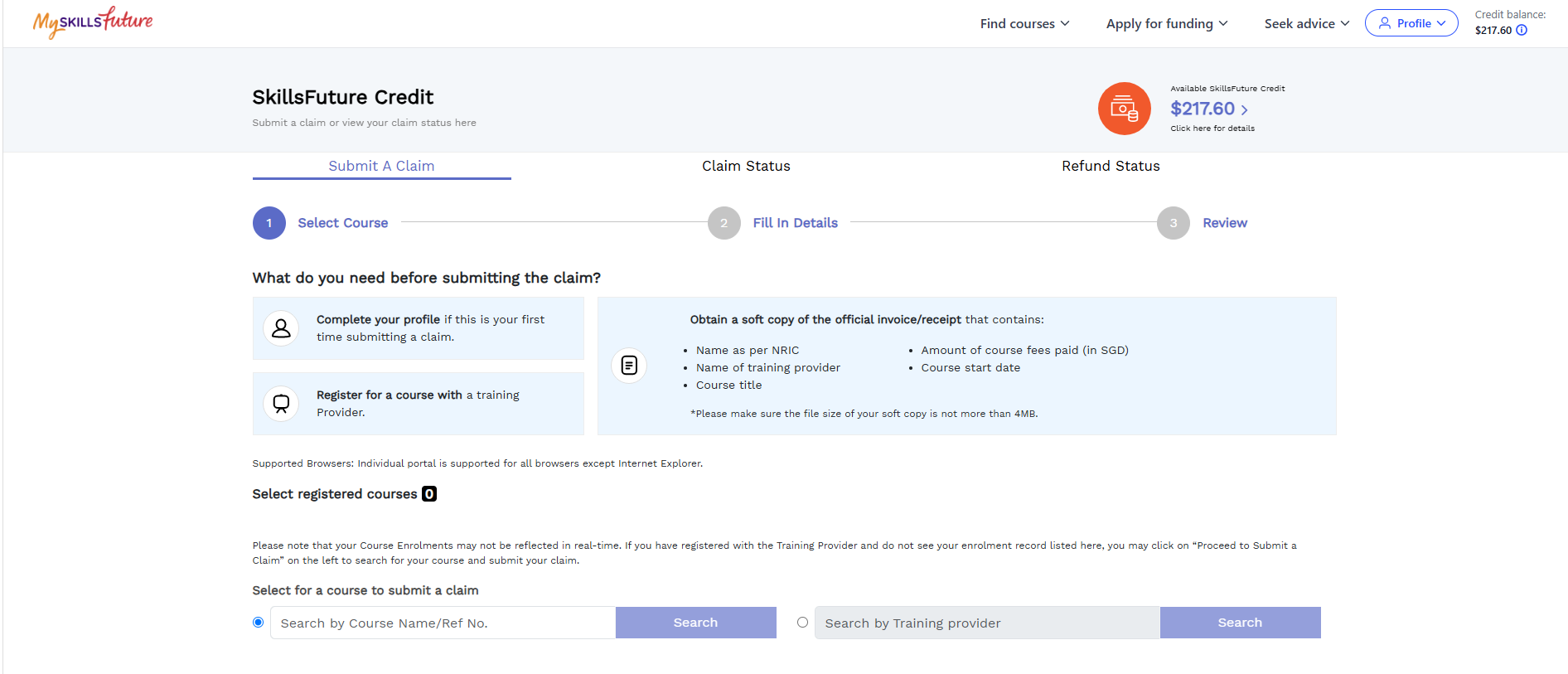Click the $217.60 available credit amount
1568x674 pixels.
[1202, 109]
